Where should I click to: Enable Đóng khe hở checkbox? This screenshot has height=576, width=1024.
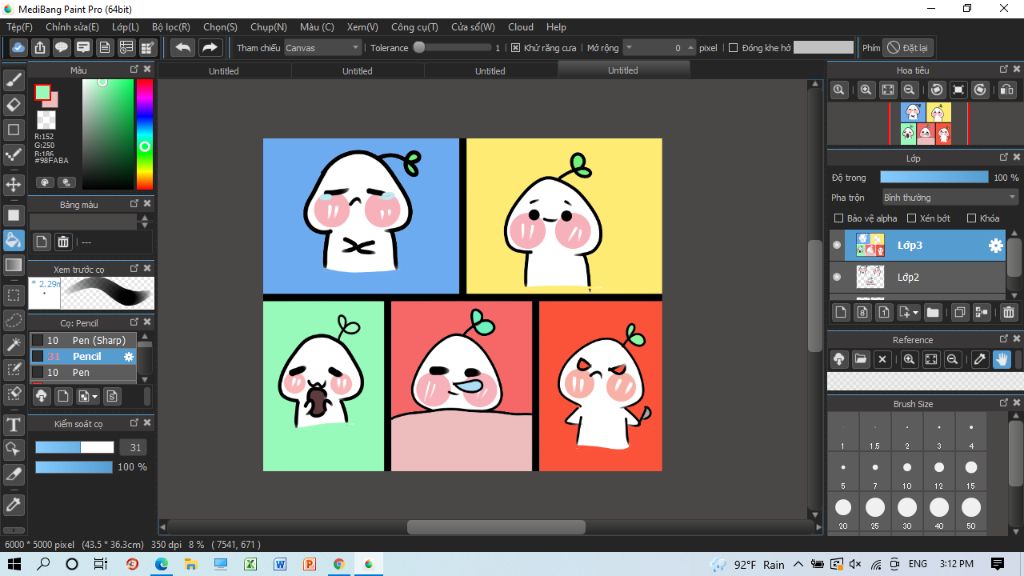point(733,48)
